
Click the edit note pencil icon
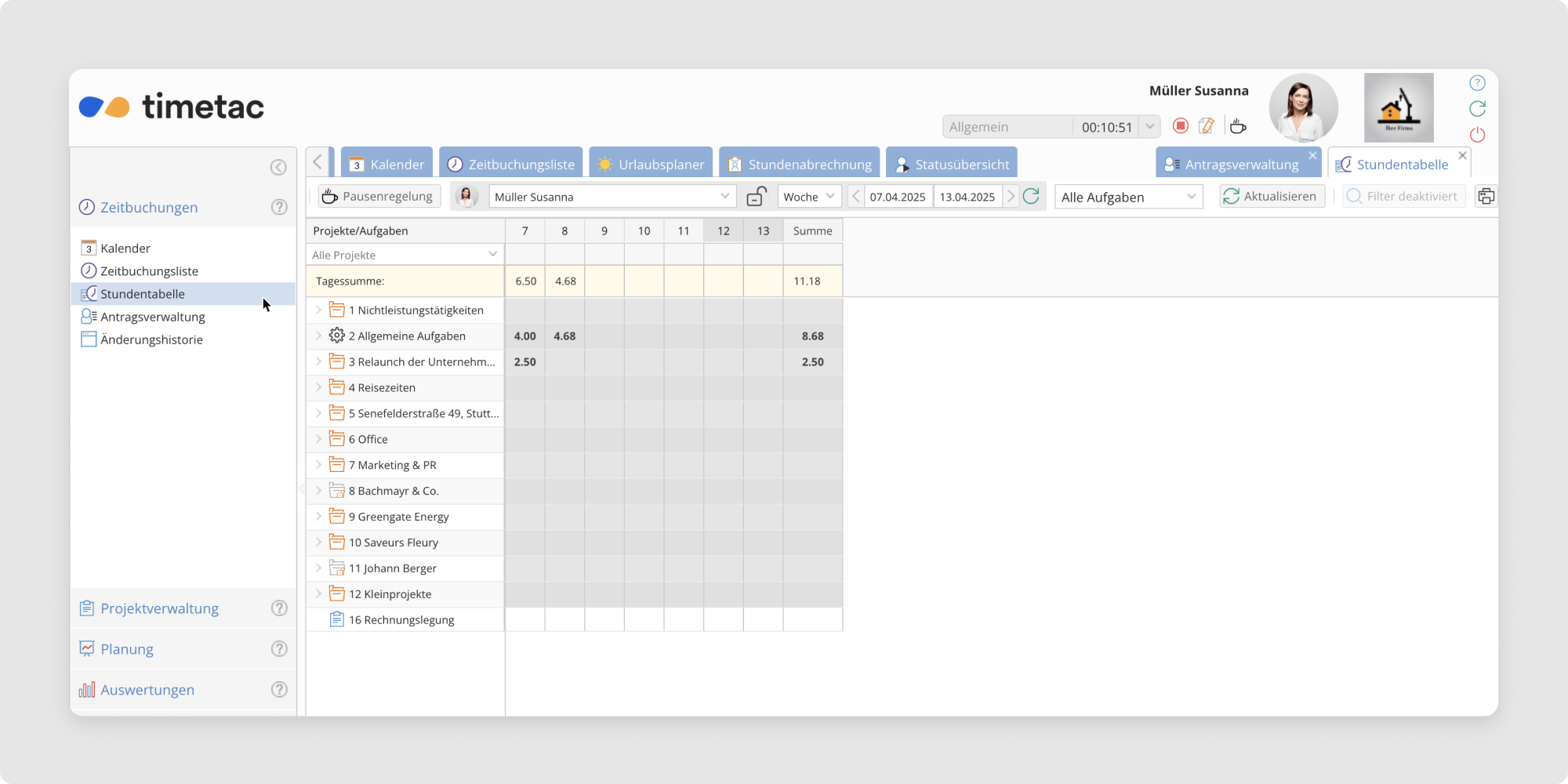(1207, 126)
